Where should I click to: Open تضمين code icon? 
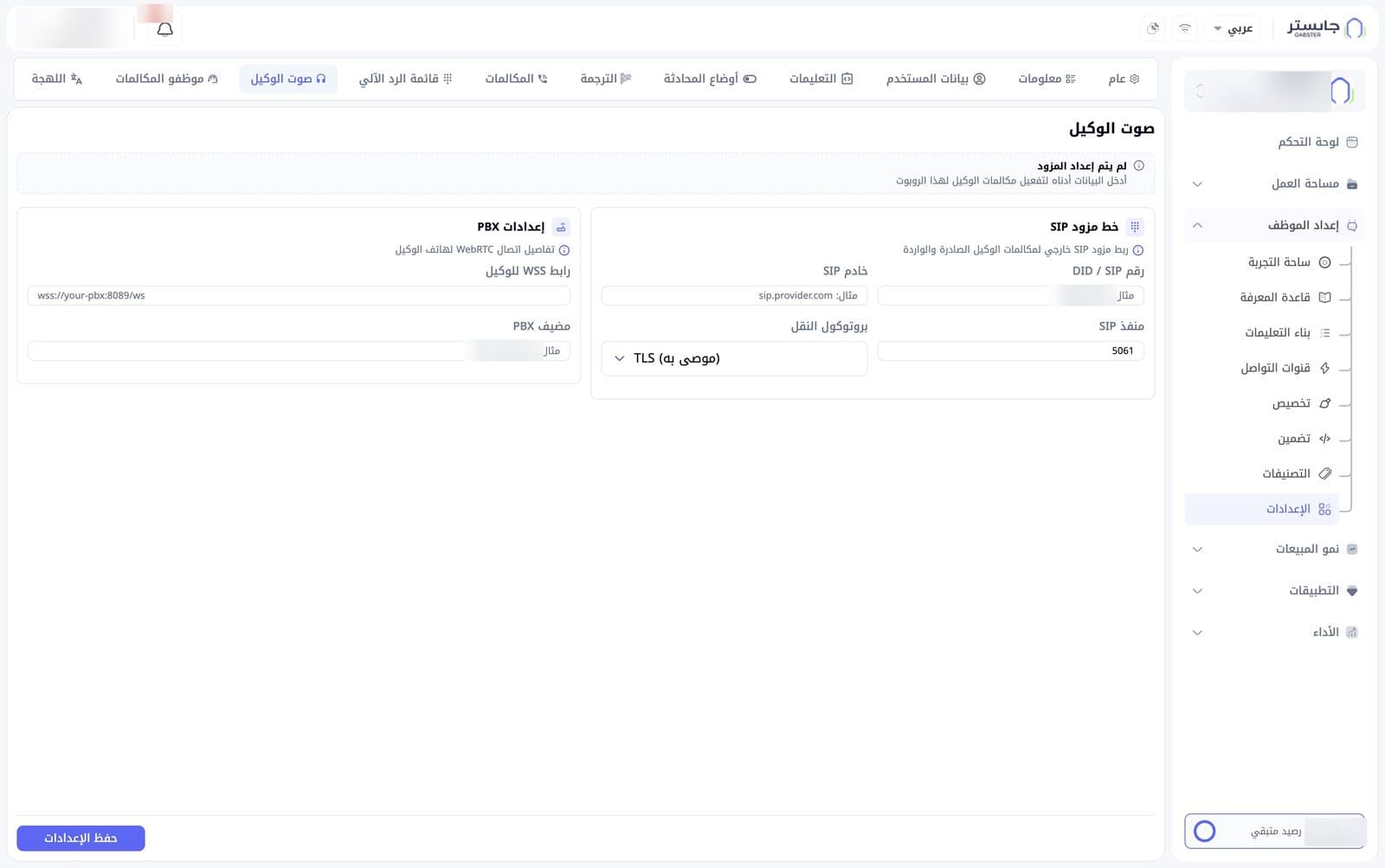pos(1324,439)
